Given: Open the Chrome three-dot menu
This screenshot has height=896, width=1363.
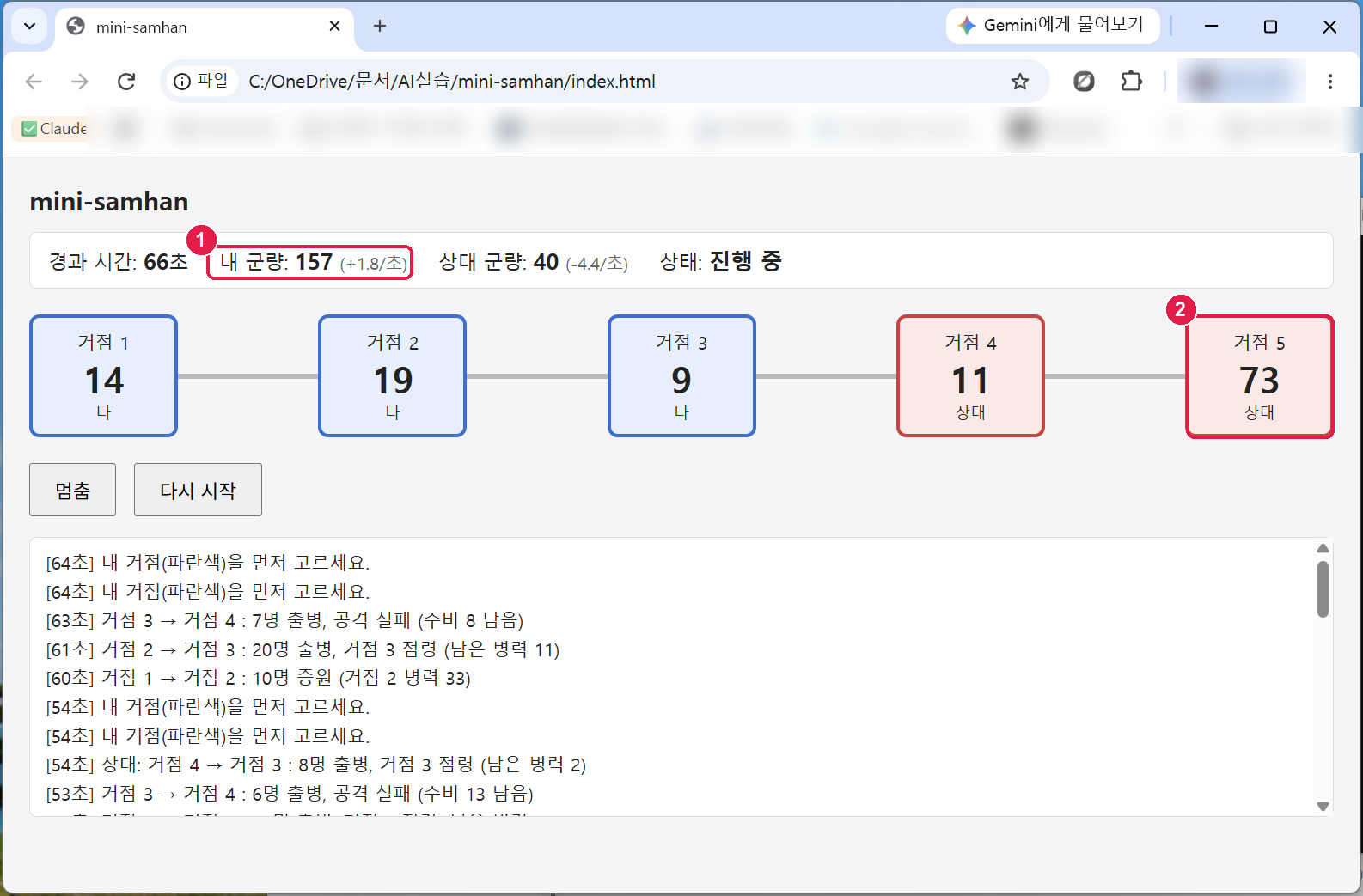Looking at the screenshot, I should pos(1330,82).
